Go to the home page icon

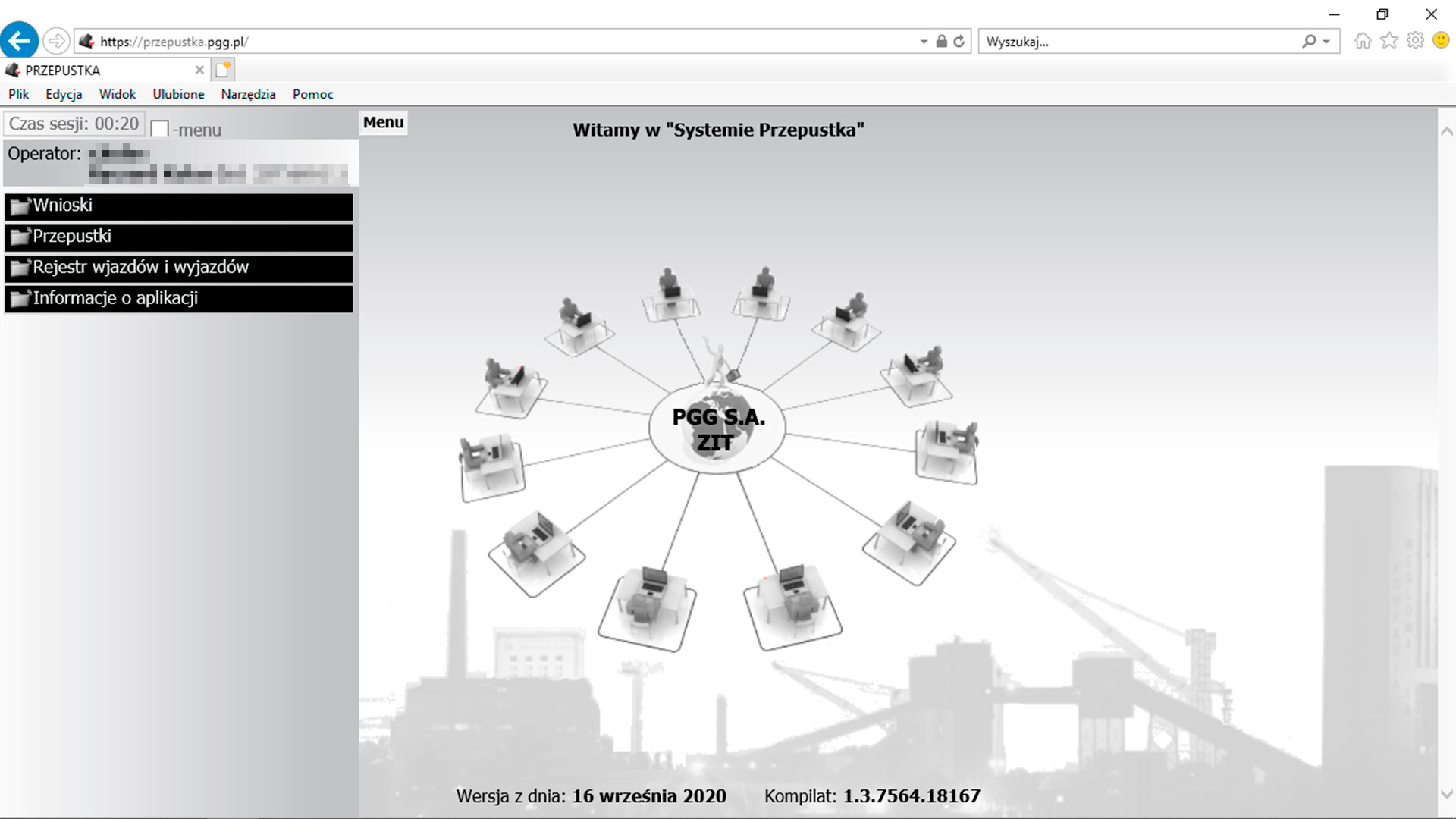click(1363, 41)
